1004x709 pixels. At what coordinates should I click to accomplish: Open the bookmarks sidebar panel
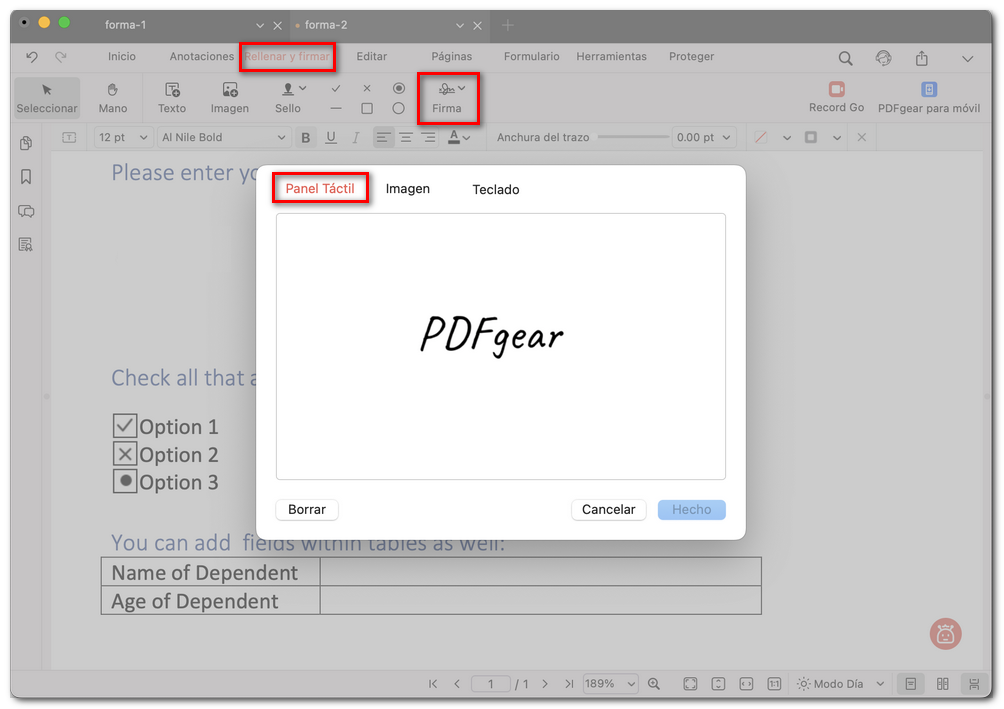click(26, 177)
